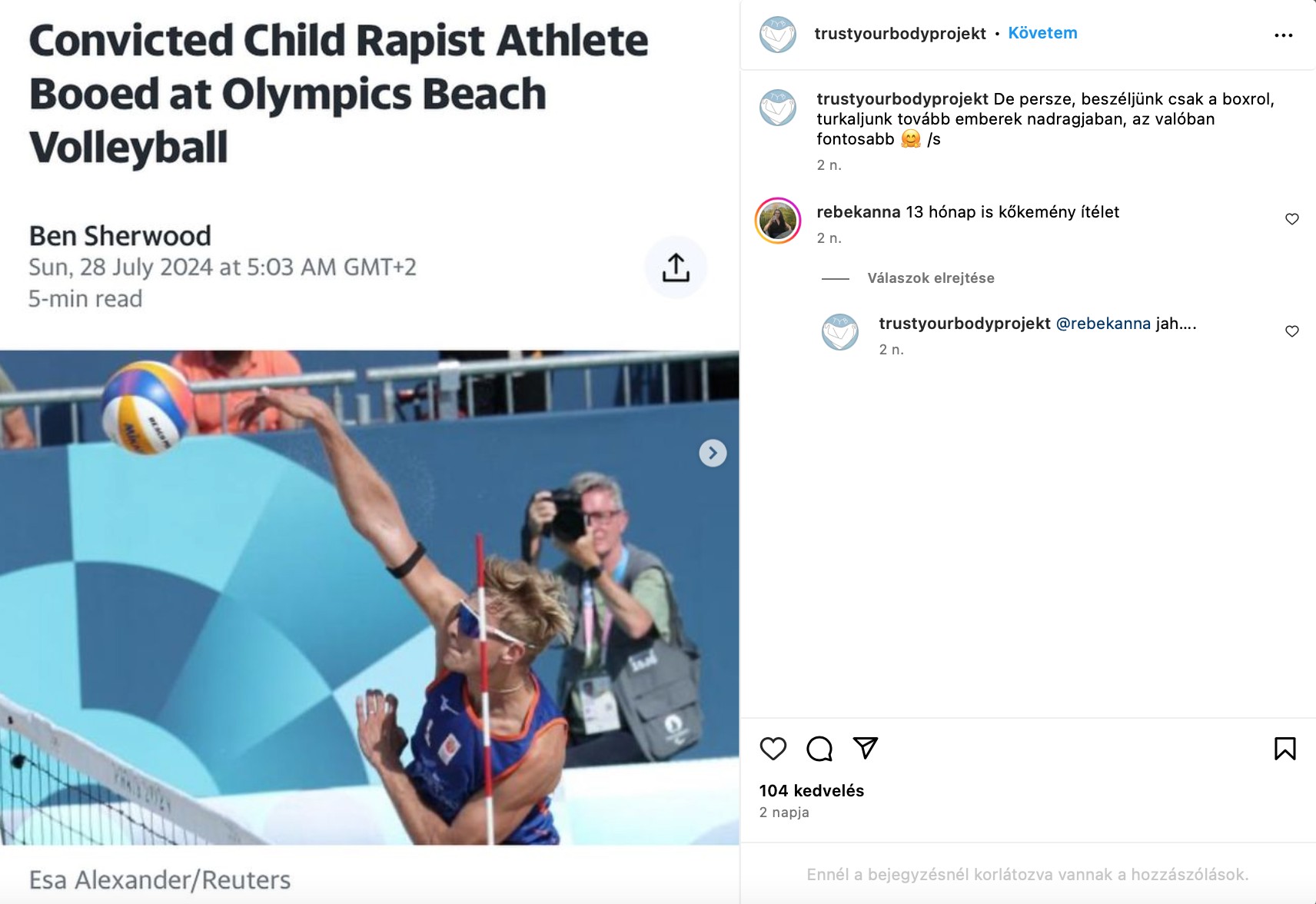Image resolution: width=1316 pixels, height=904 pixels.
Task: Open trustyourbodyprojekt profile from header username
Action: [x=899, y=34]
